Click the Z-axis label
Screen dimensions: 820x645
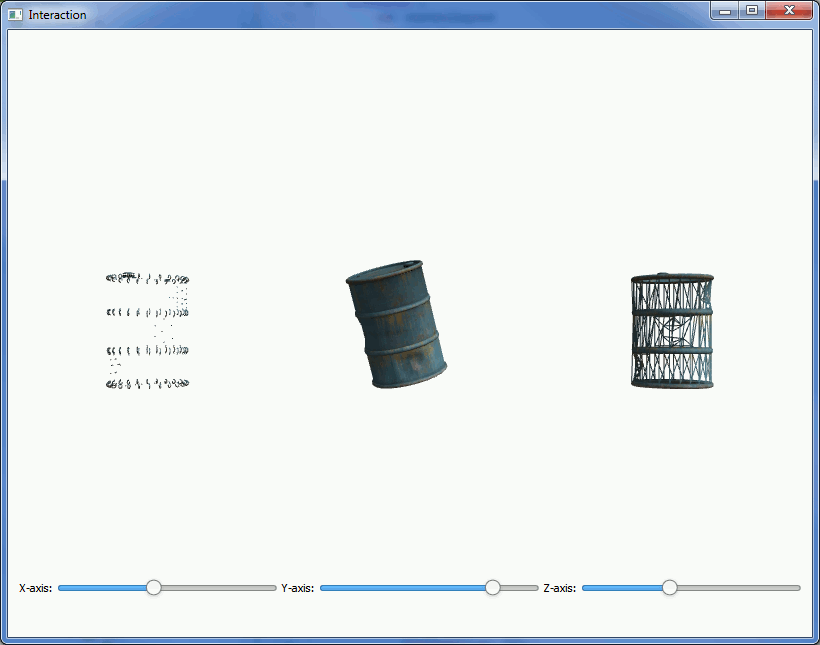(559, 588)
